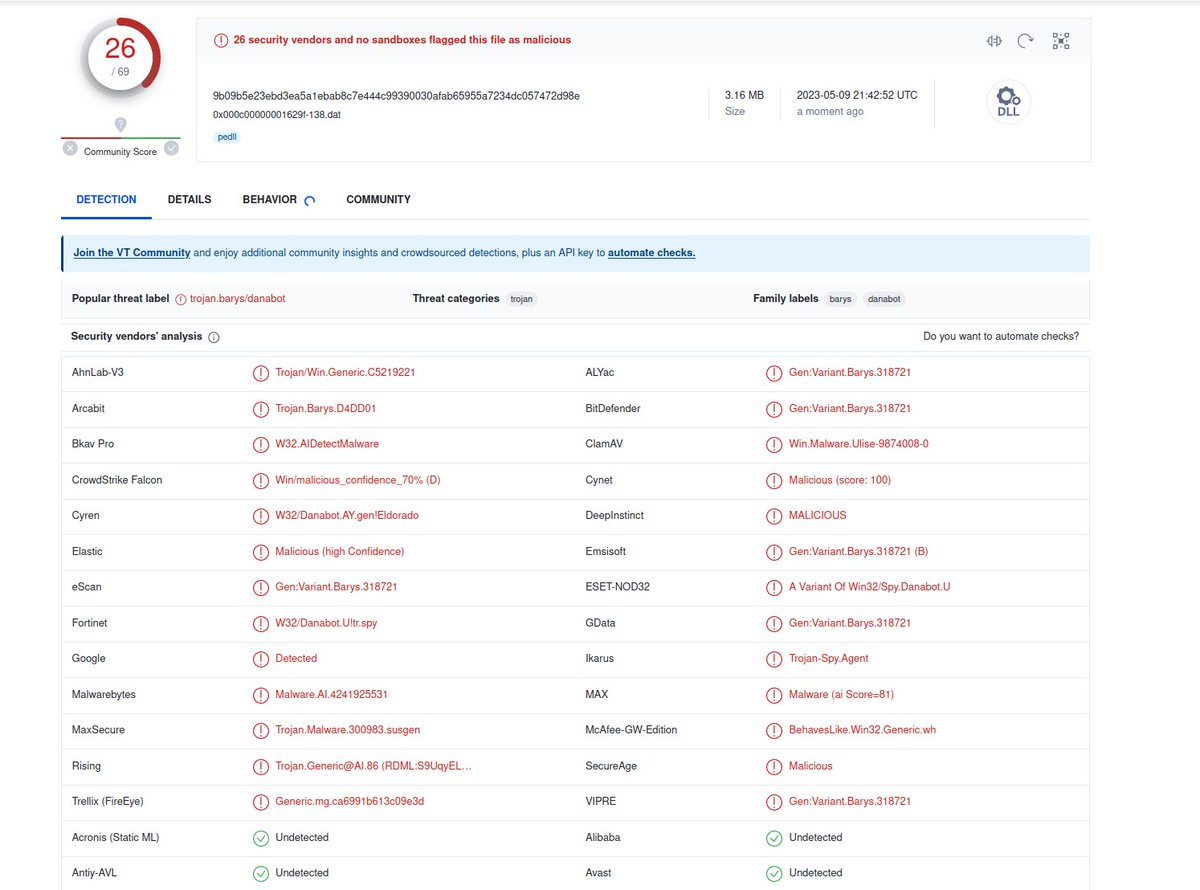1200x890 pixels.
Task: Click the W32.AIDetectMalware detection
Action: pyautogui.click(x=327, y=444)
